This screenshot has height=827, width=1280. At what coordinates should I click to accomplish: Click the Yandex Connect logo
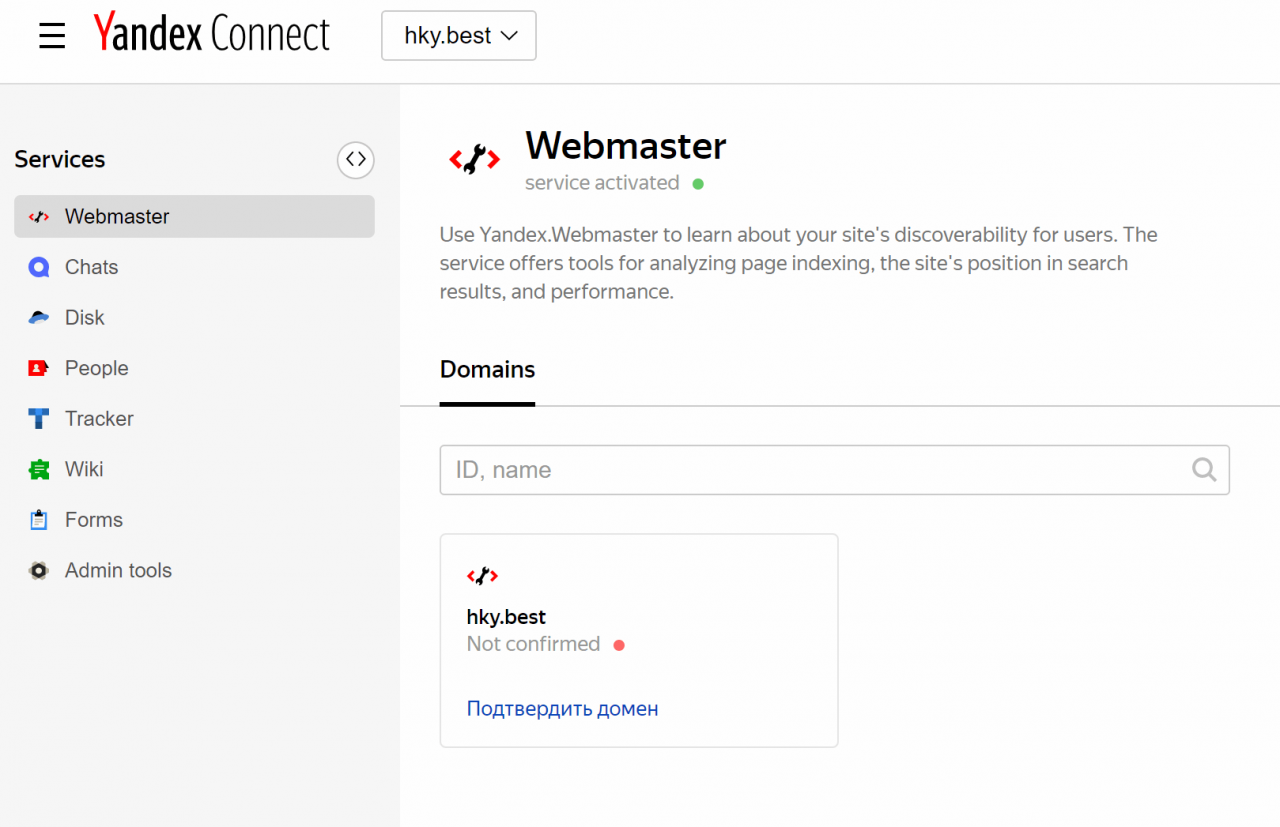point(211,35)
